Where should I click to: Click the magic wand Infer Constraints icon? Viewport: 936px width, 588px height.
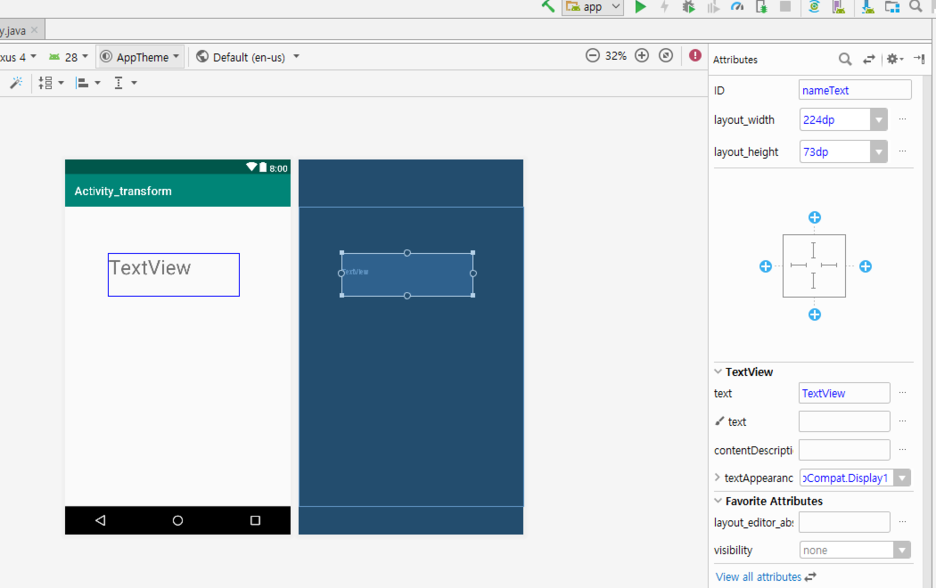16,82
